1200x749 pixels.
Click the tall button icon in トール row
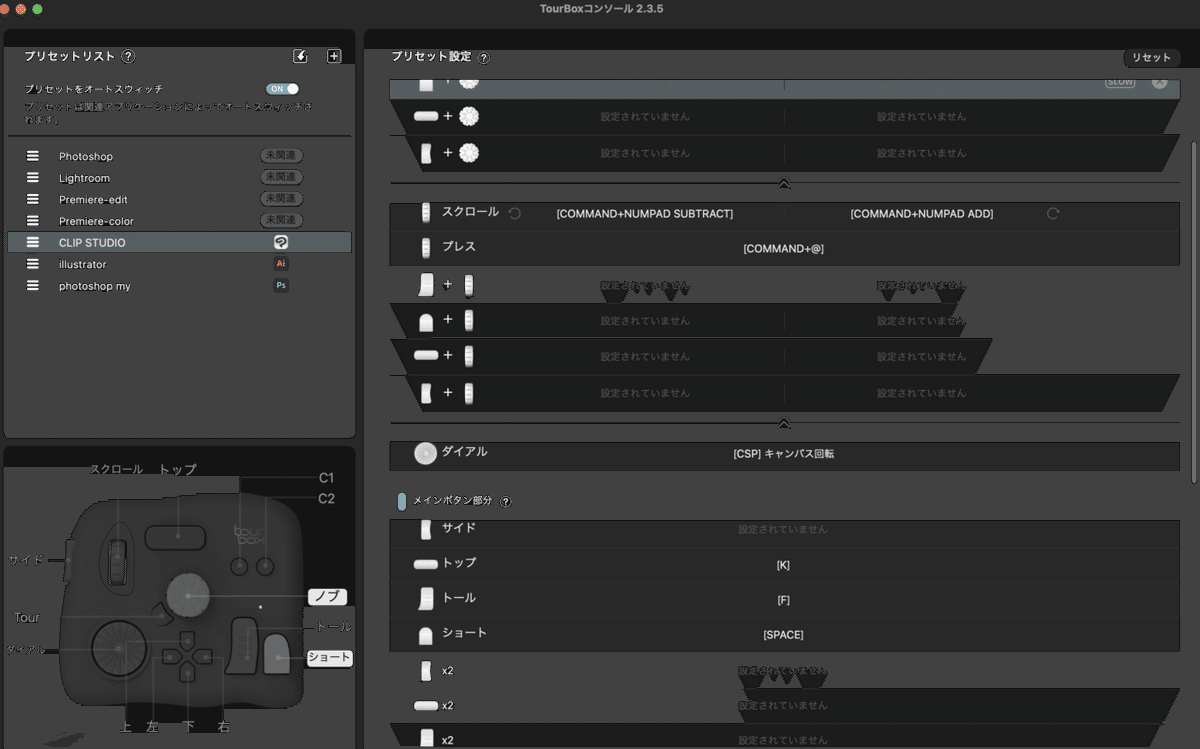click(x=426, y=599)
